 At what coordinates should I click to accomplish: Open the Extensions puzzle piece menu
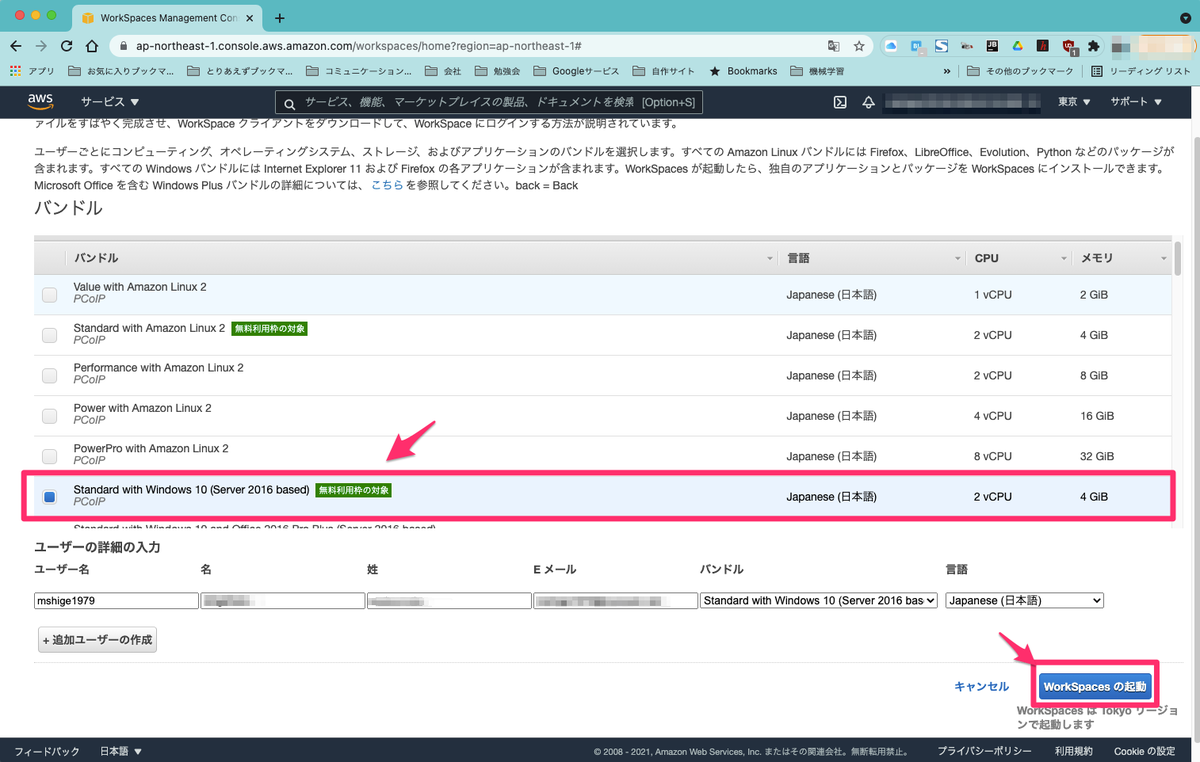tap(1093, 46)
